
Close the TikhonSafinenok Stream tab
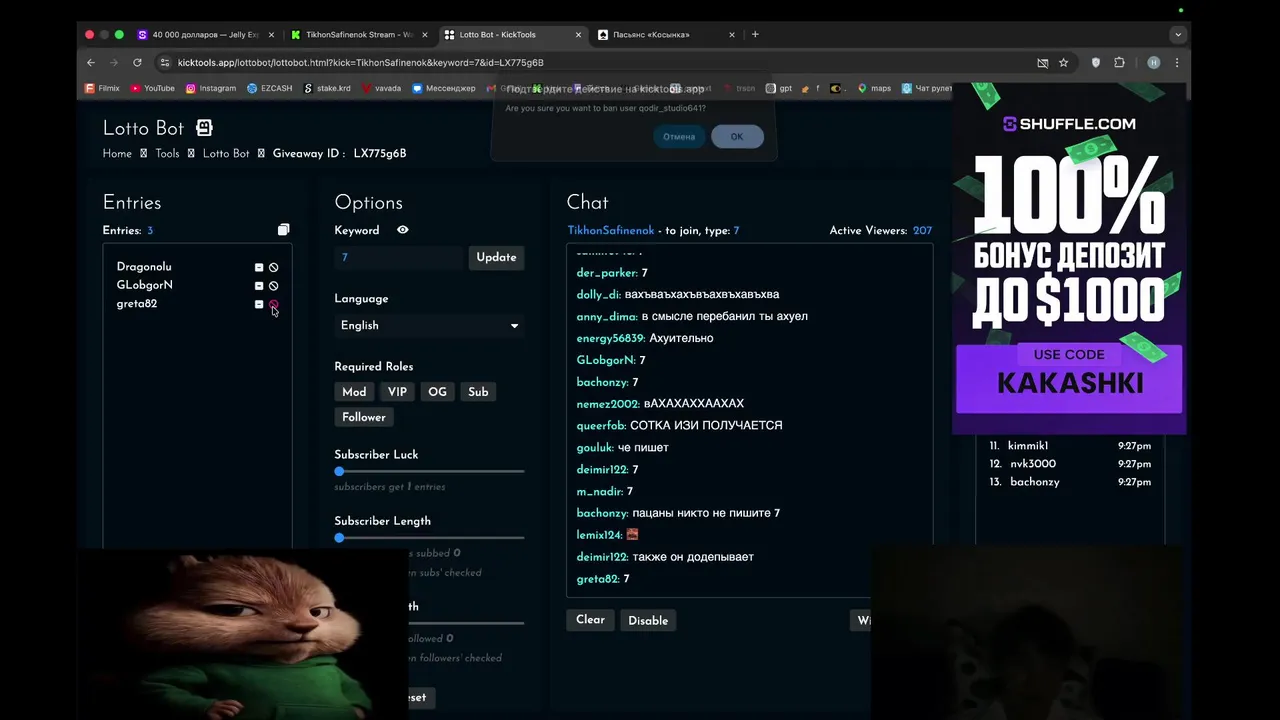[424, 34]
